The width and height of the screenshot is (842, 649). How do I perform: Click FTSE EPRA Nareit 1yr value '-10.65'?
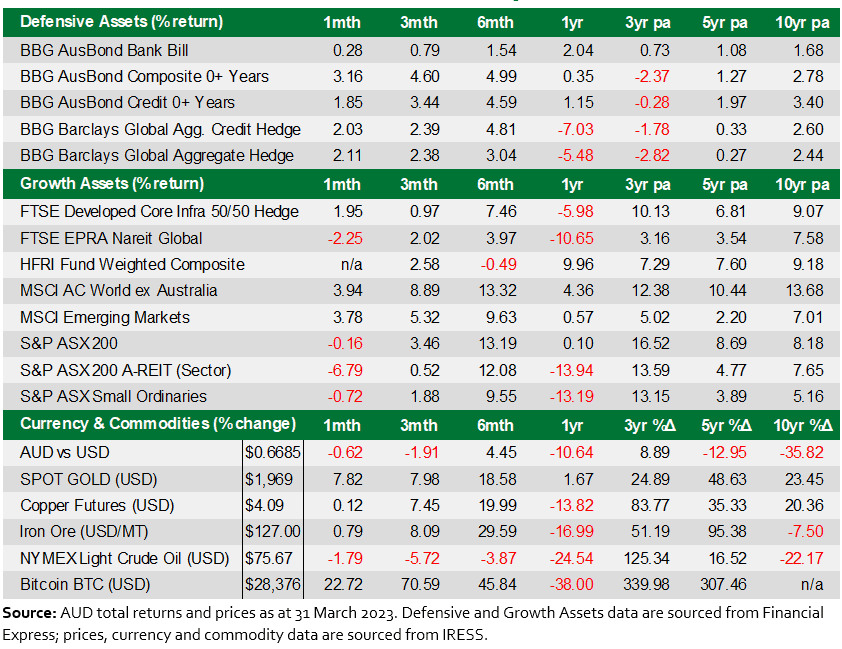coord(571,238)
